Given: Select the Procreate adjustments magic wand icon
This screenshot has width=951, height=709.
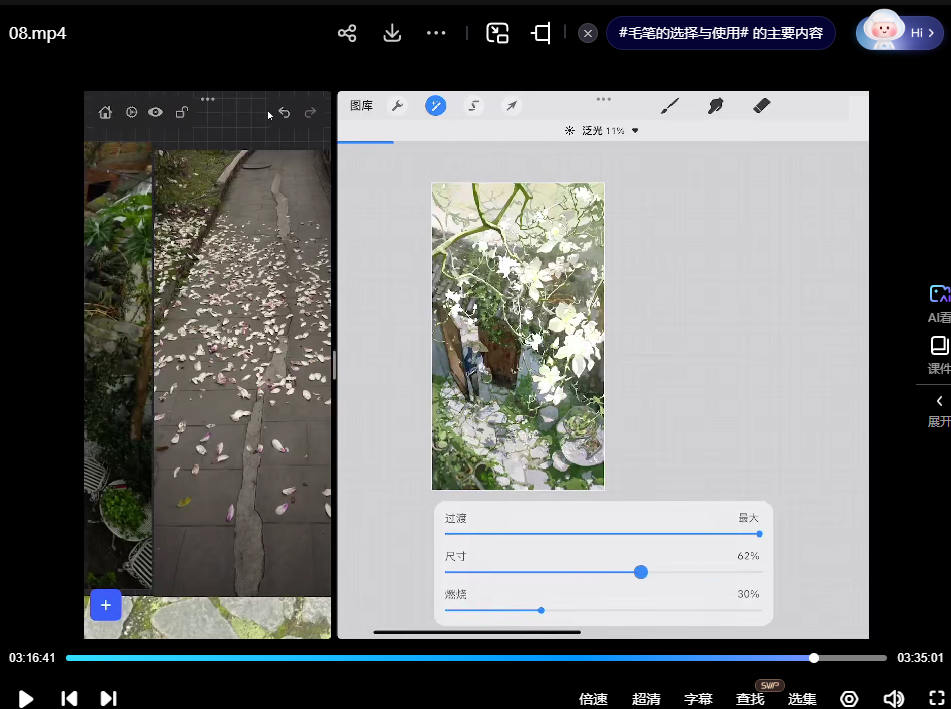Looking at the screenshot, I should click(435, 106).
